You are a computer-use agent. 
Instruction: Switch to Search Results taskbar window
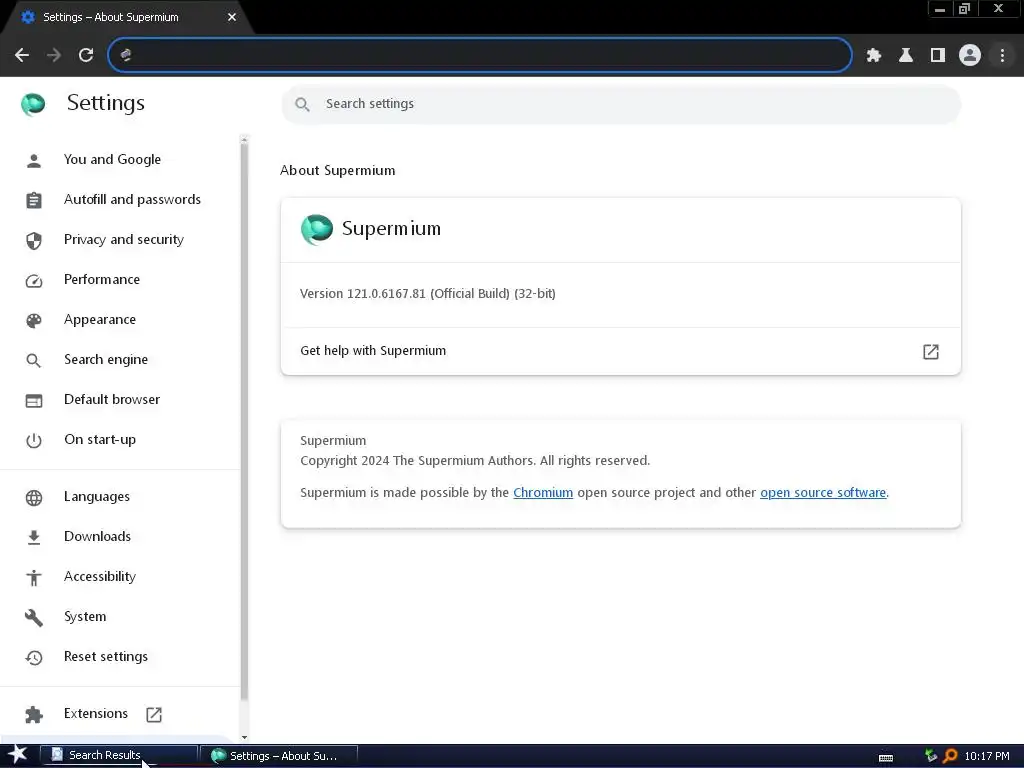point(119,756)
